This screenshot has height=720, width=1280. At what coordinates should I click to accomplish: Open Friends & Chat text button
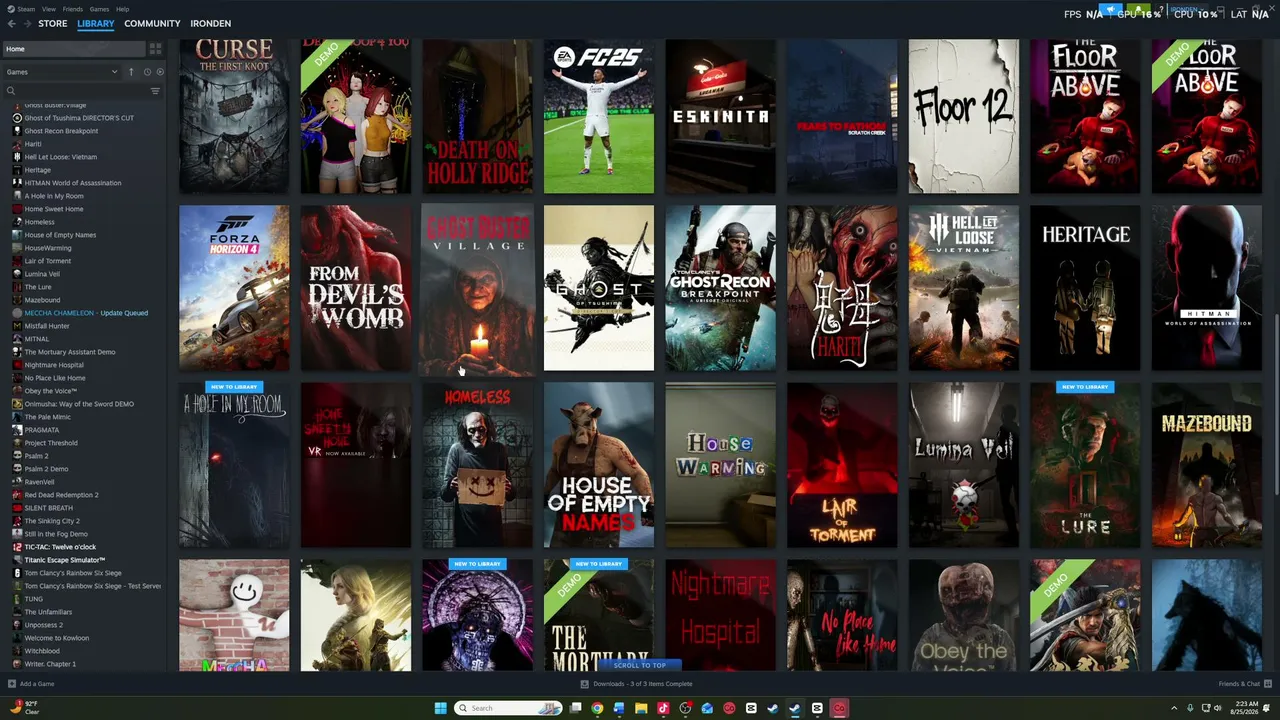coord(1239,684)
